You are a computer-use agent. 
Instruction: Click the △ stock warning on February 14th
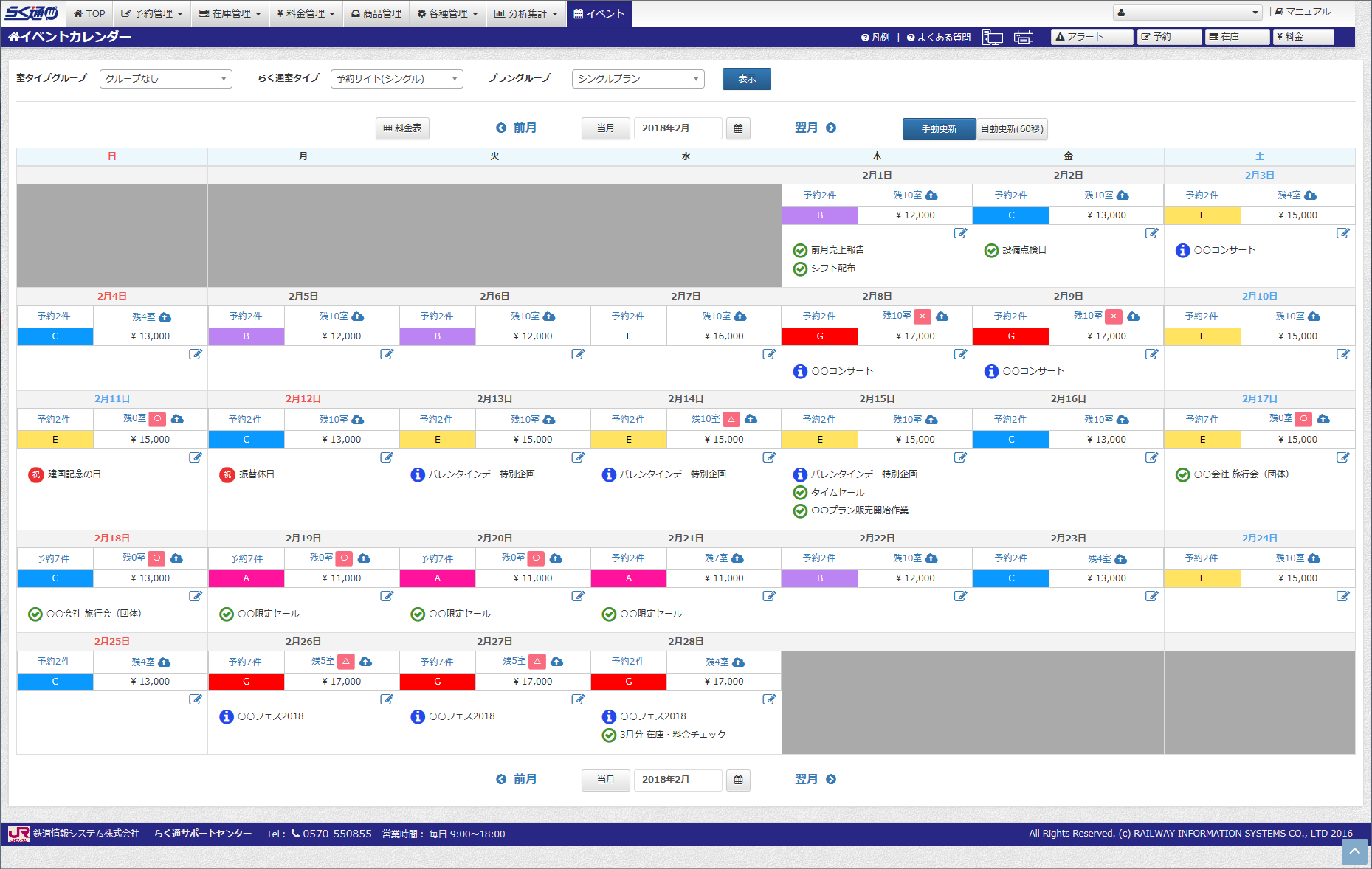tap(731, 419)
